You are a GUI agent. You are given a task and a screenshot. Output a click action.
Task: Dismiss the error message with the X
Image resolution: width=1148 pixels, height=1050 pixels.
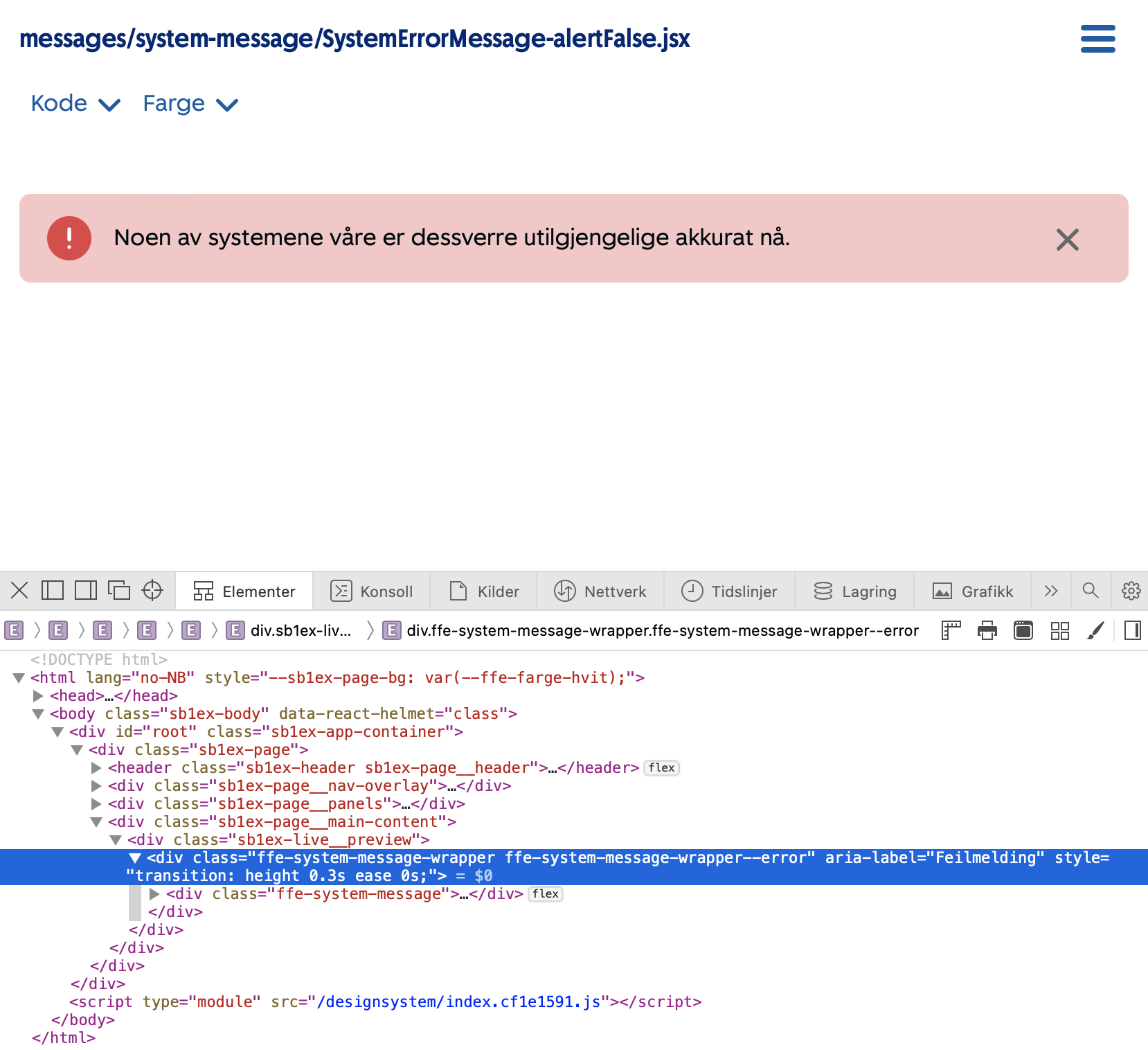click(x=1067, y=240)
